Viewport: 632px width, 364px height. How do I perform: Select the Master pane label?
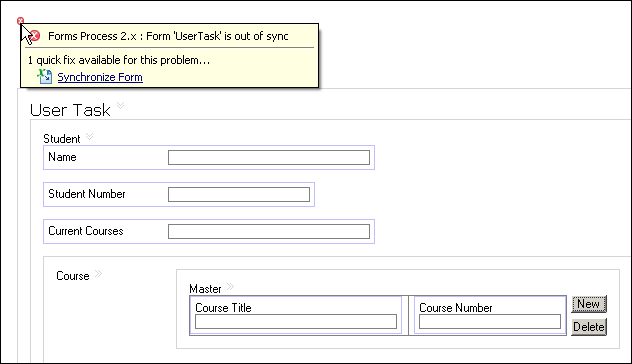[x=206, y=289]
